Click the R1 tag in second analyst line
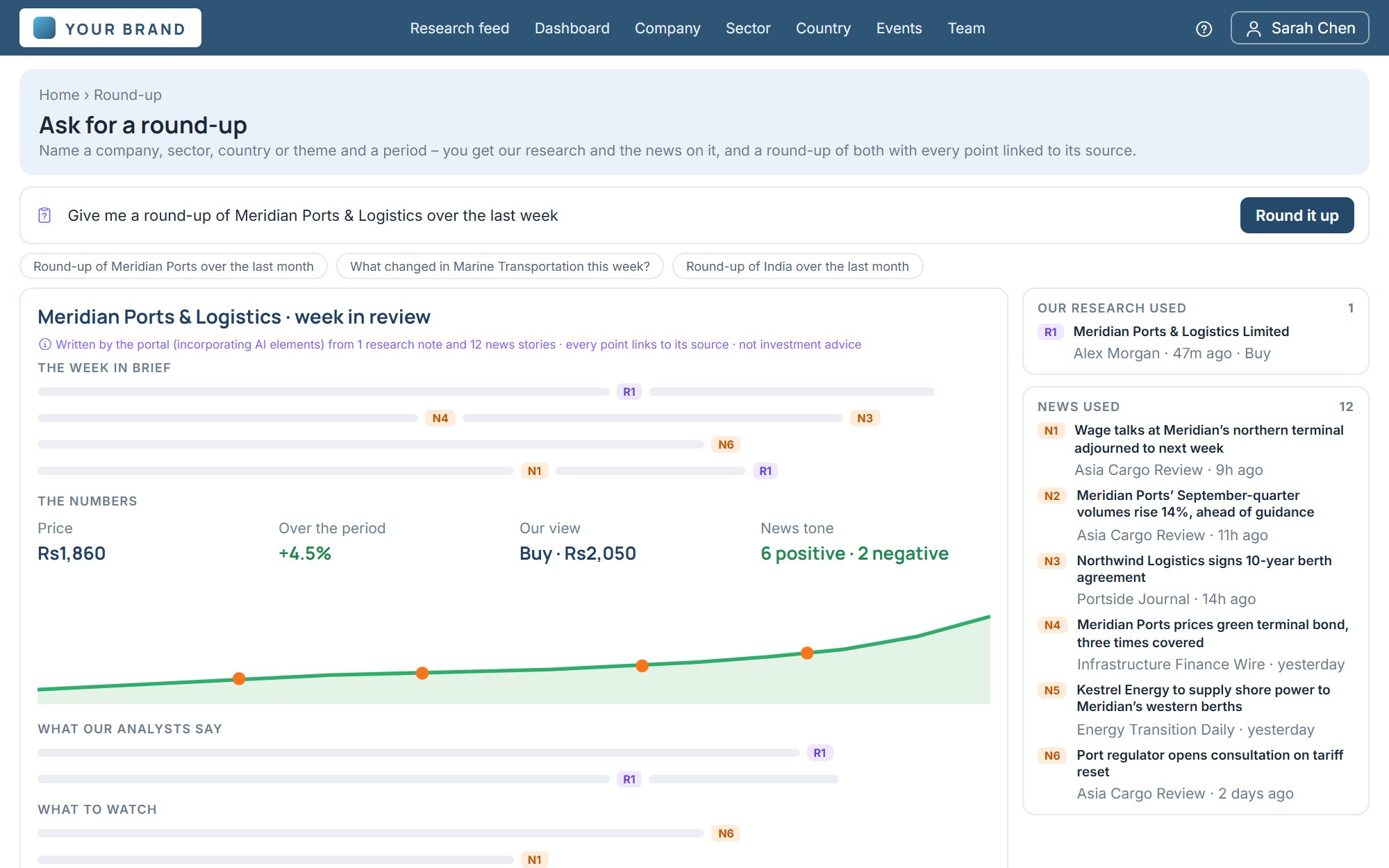 [x=629, y=779]
